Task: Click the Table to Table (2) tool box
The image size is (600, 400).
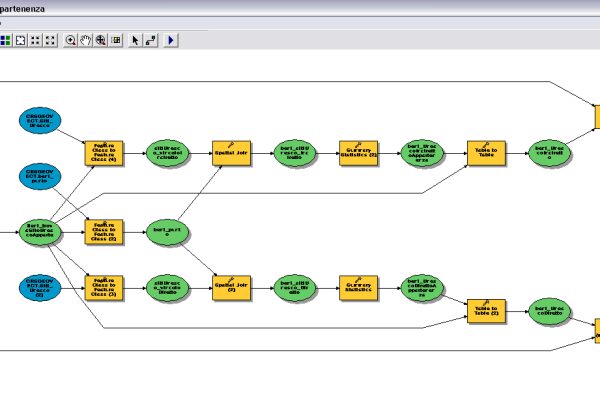Action: tap(485, 312)
